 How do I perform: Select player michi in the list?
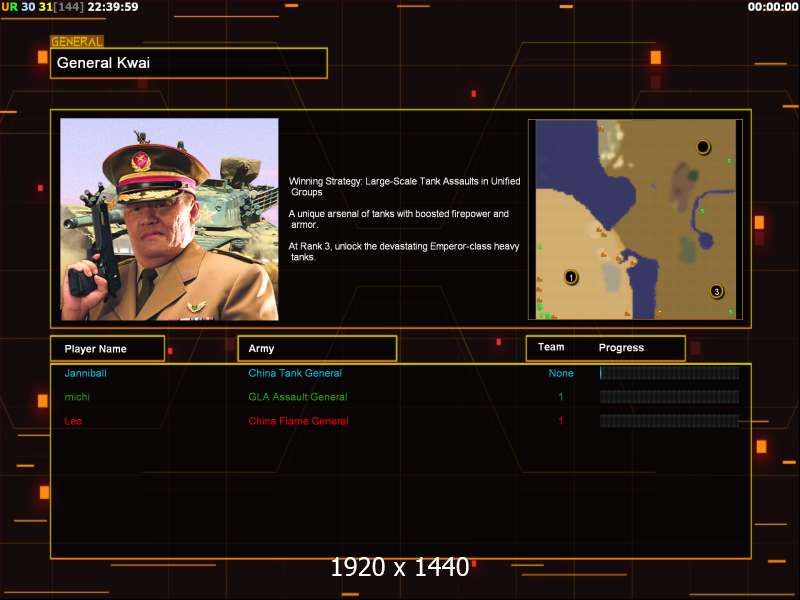(x=77, y=397)
